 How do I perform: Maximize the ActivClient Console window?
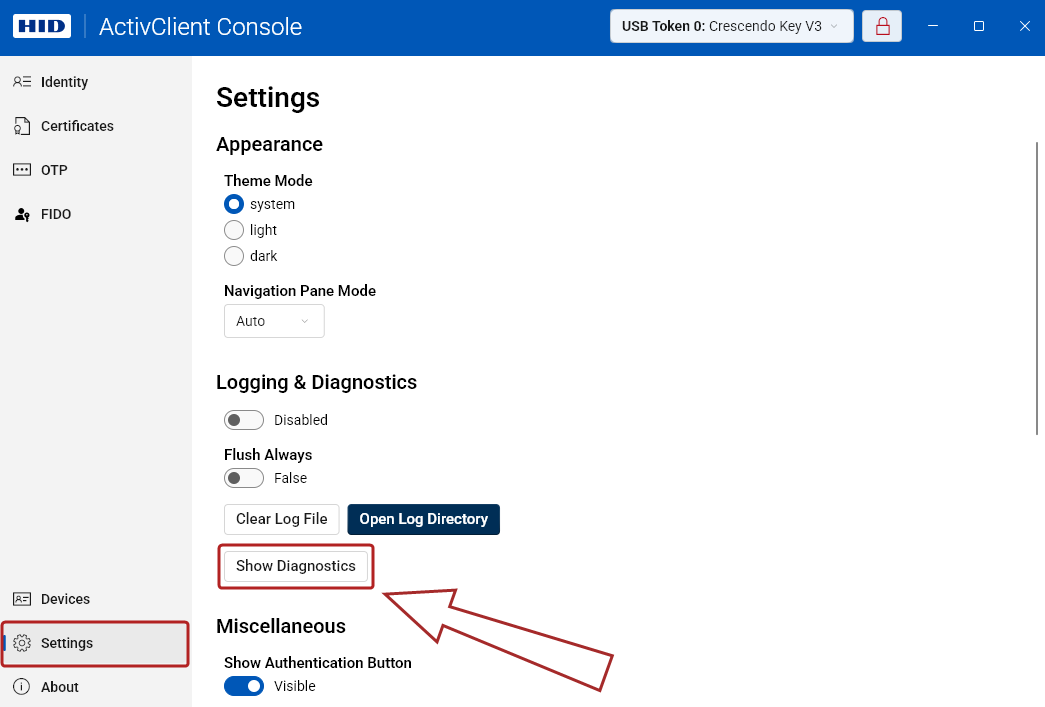point(978,26)
